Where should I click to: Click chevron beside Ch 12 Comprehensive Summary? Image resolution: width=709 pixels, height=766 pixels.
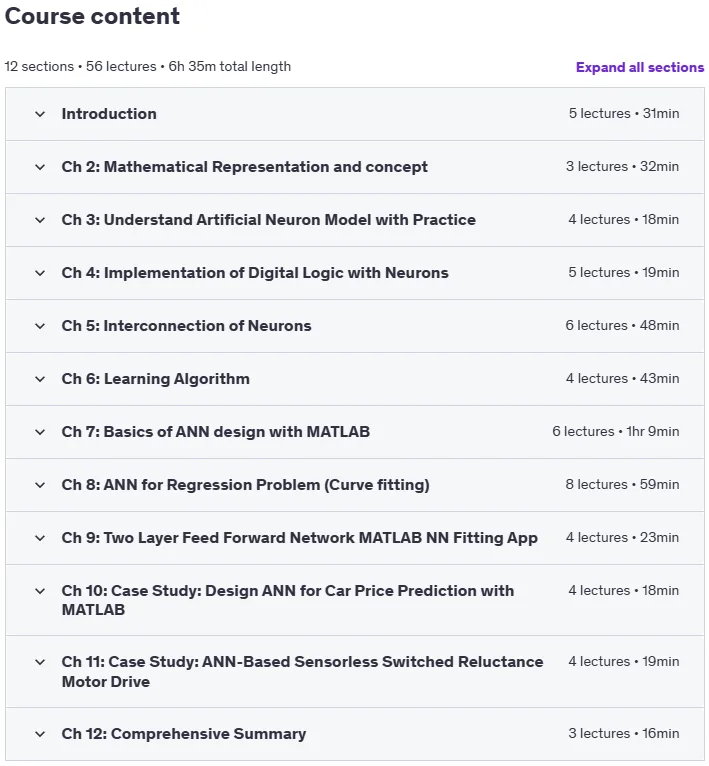pyautogui.click(x=40, y=734)
